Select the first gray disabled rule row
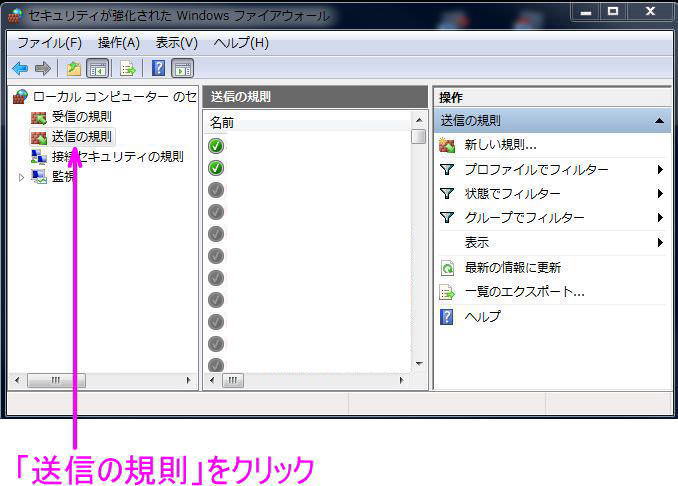This screenshot has width=678, height=486. (216, 190)
